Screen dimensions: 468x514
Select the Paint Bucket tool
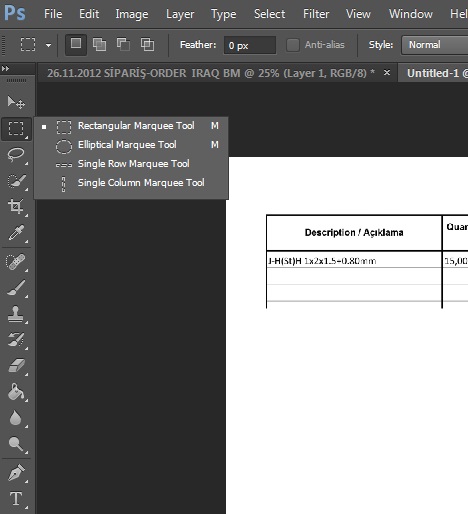tap(16, 392)
